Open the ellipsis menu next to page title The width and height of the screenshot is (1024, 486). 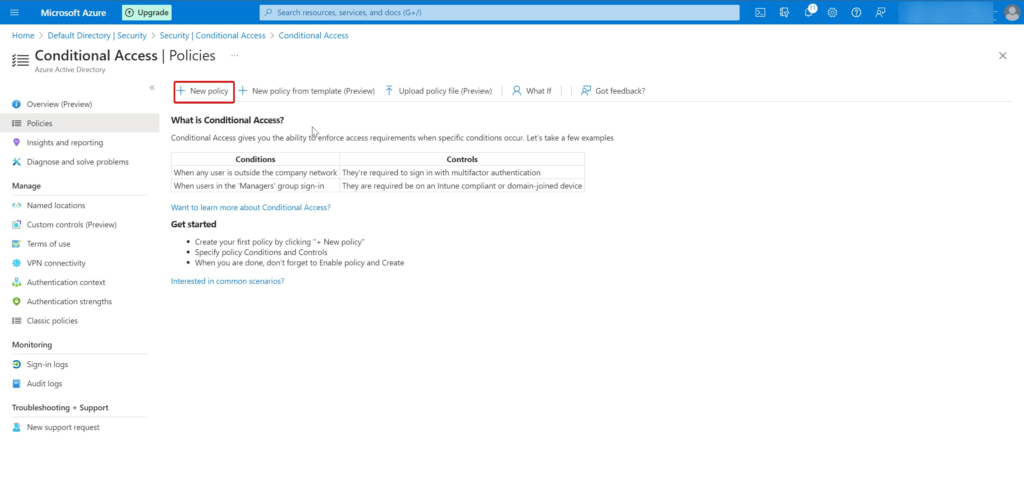click(x=234, y=56)
